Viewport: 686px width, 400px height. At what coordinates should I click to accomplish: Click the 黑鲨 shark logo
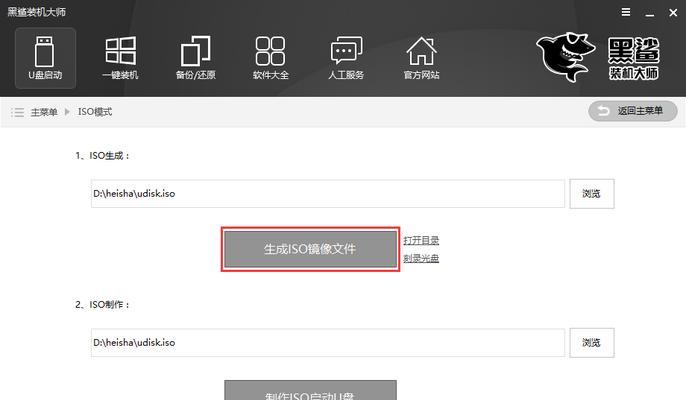[566, 57]
